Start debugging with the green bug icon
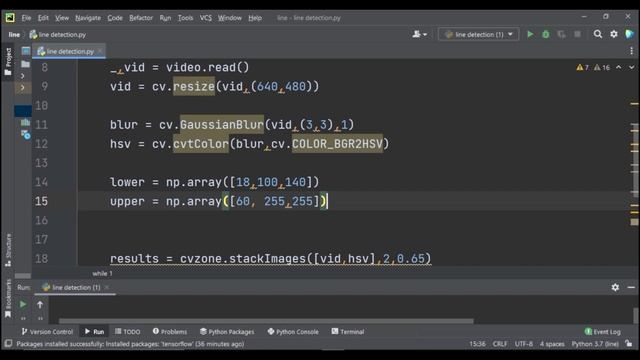The width and height of the screenshot is (640, 360). (546, 34)
